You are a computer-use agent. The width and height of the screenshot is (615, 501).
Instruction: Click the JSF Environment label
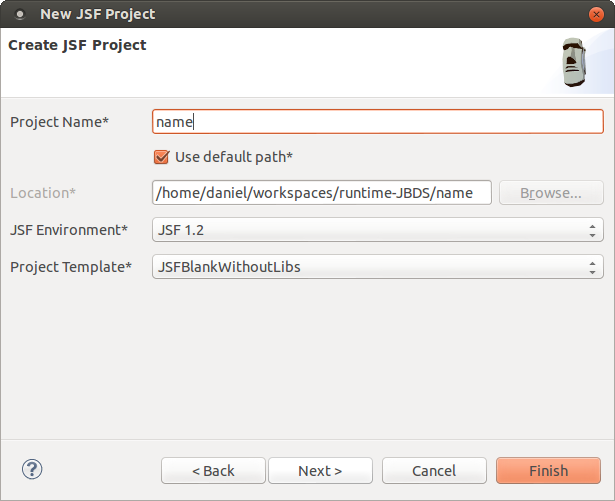click(69, 230)
